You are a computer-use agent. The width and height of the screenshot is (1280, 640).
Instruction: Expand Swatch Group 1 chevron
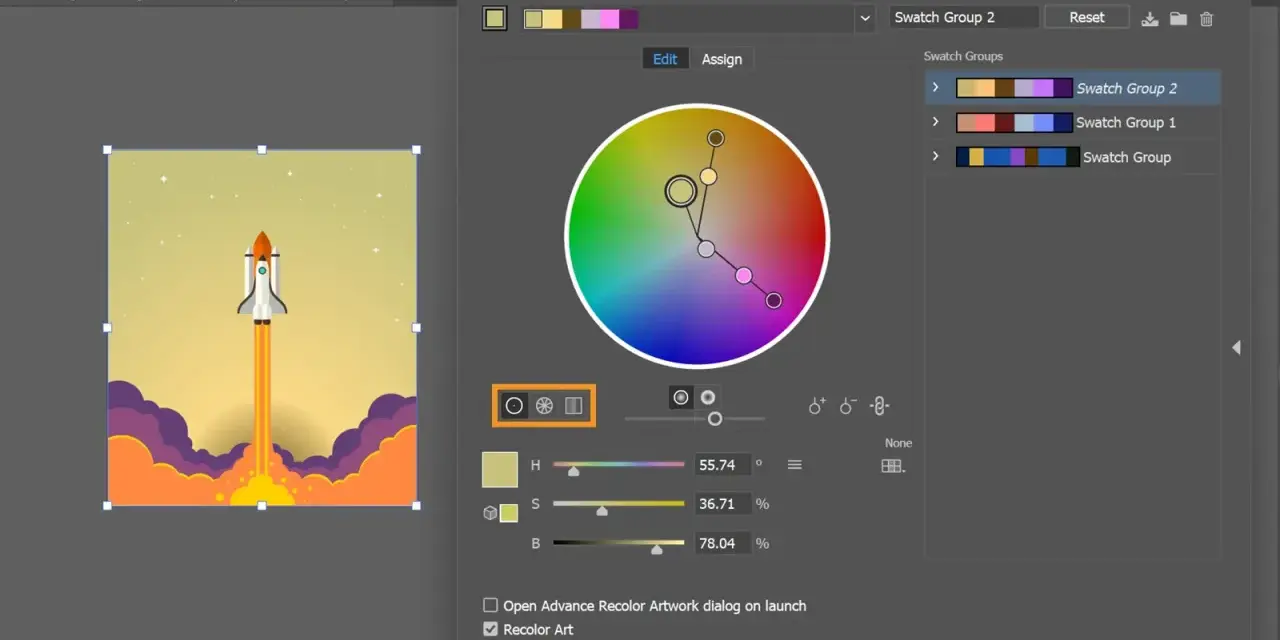coord(936,122)
